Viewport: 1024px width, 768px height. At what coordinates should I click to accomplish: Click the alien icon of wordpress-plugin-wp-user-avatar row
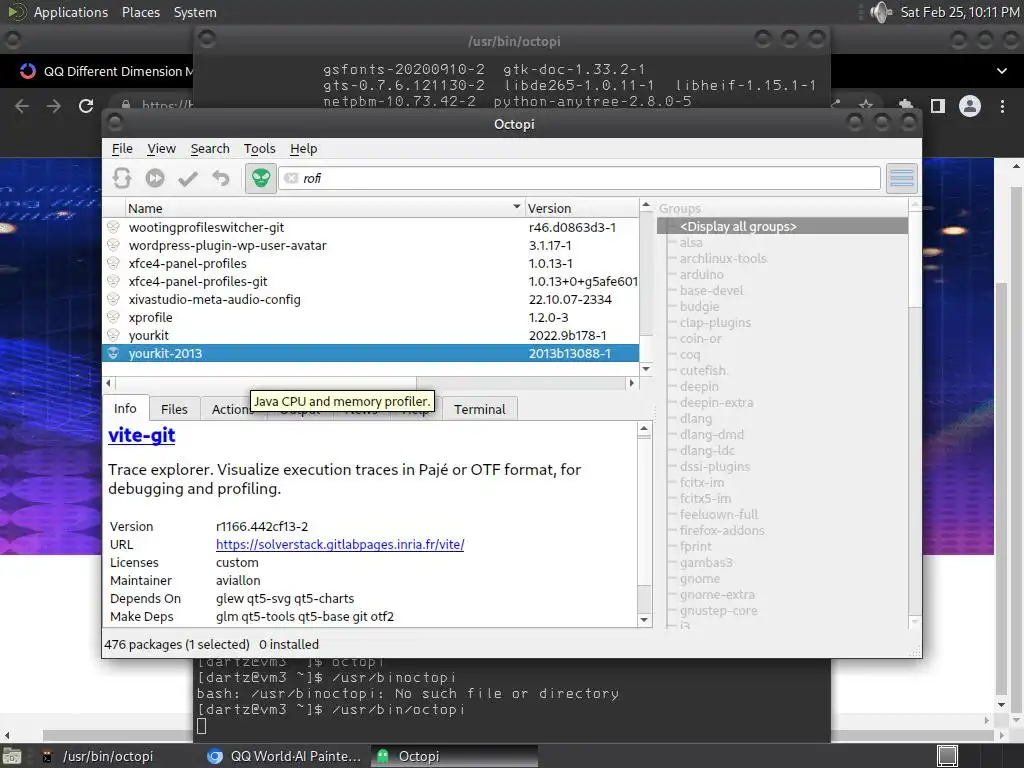pyautogui.click(x=114, y=246)
